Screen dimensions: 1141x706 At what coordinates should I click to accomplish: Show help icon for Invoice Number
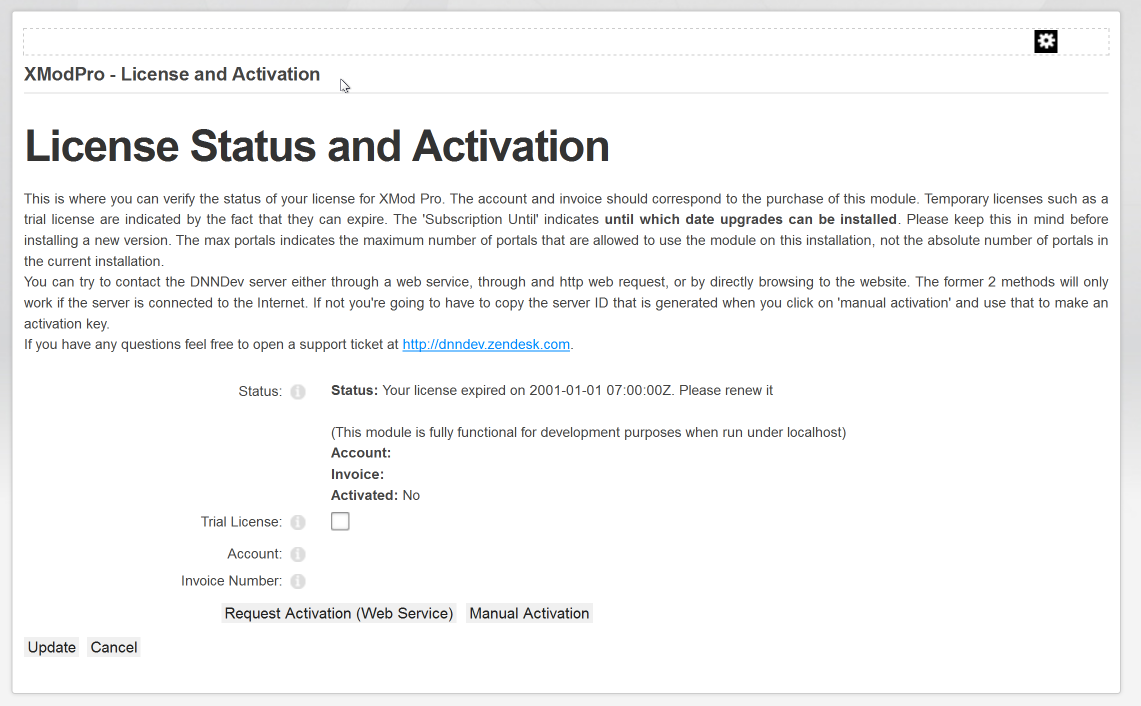click(x=298, y=581)
